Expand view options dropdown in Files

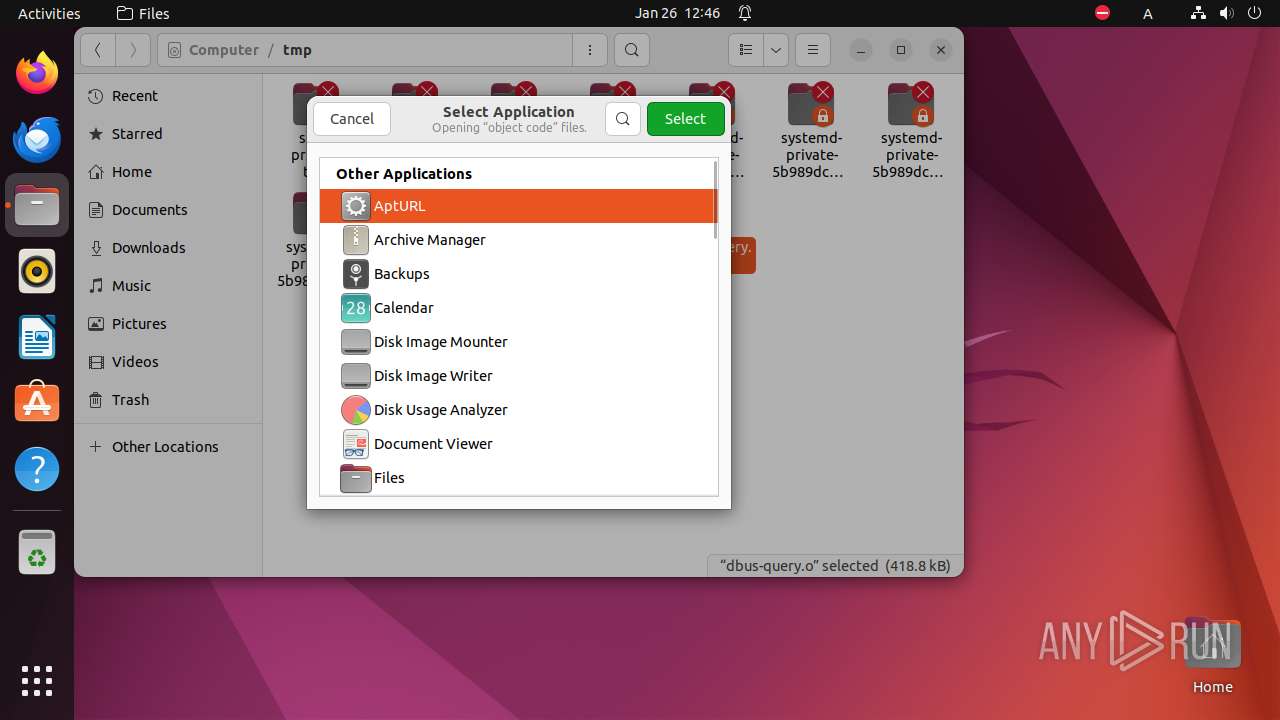[776, 50]
